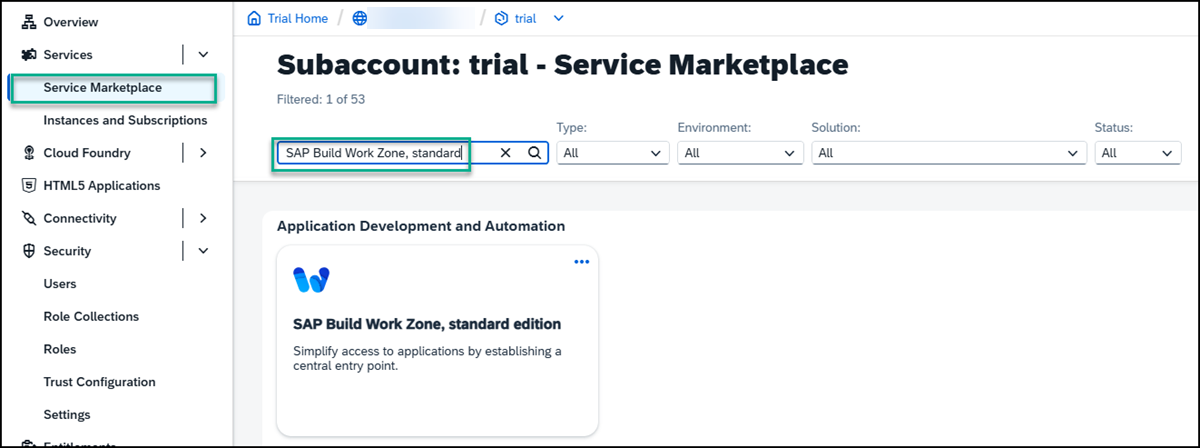Click the Connectivity plug icon

pyautogui.click(x=28, y=218)
